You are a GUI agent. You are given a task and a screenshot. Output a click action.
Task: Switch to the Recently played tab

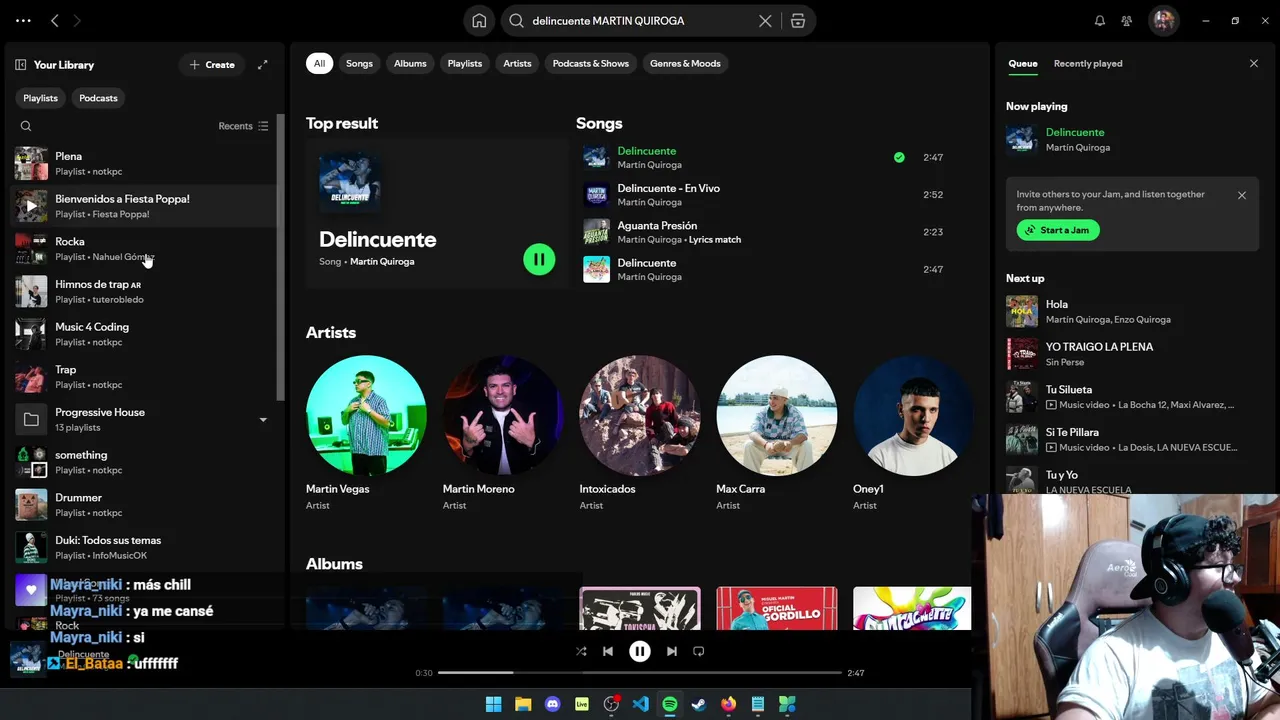coord(1088,63)
